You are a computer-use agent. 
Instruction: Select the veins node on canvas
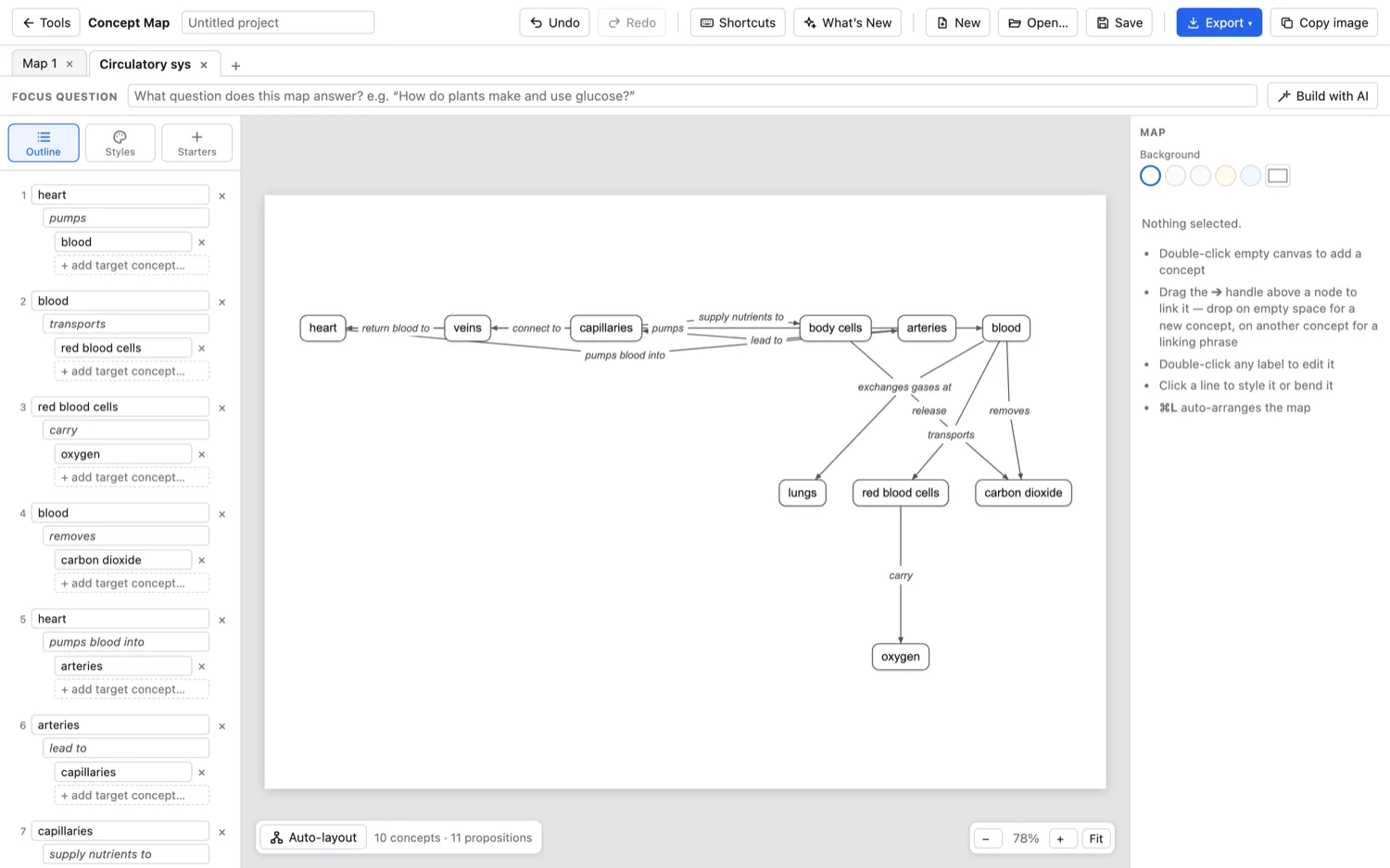click(x=467, y=328)
